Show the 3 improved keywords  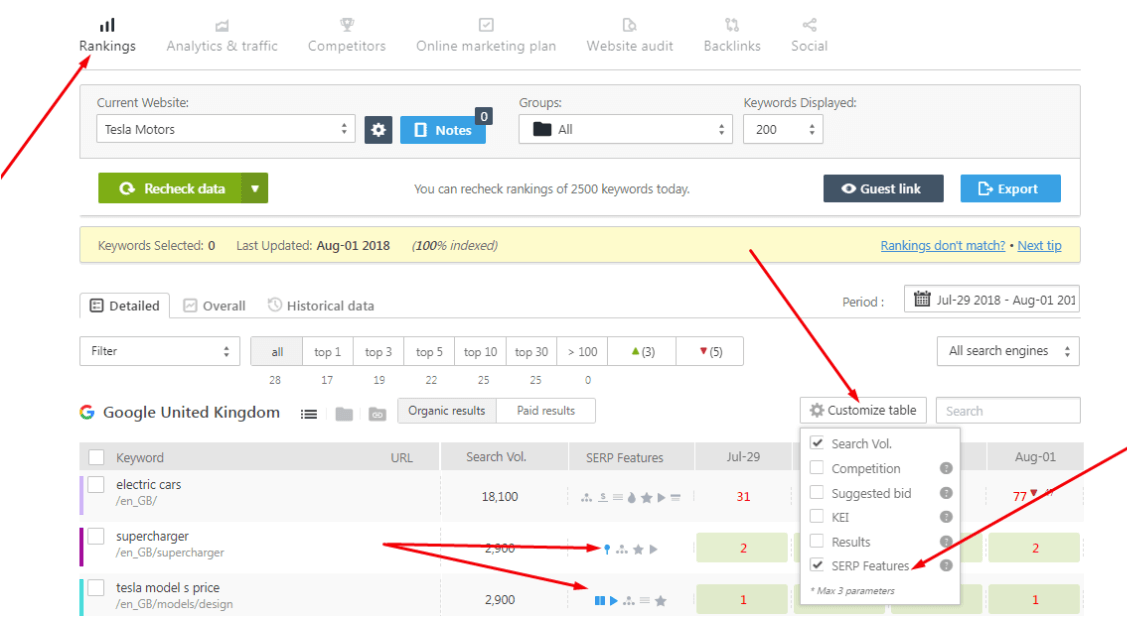click(x=642, y=352)
